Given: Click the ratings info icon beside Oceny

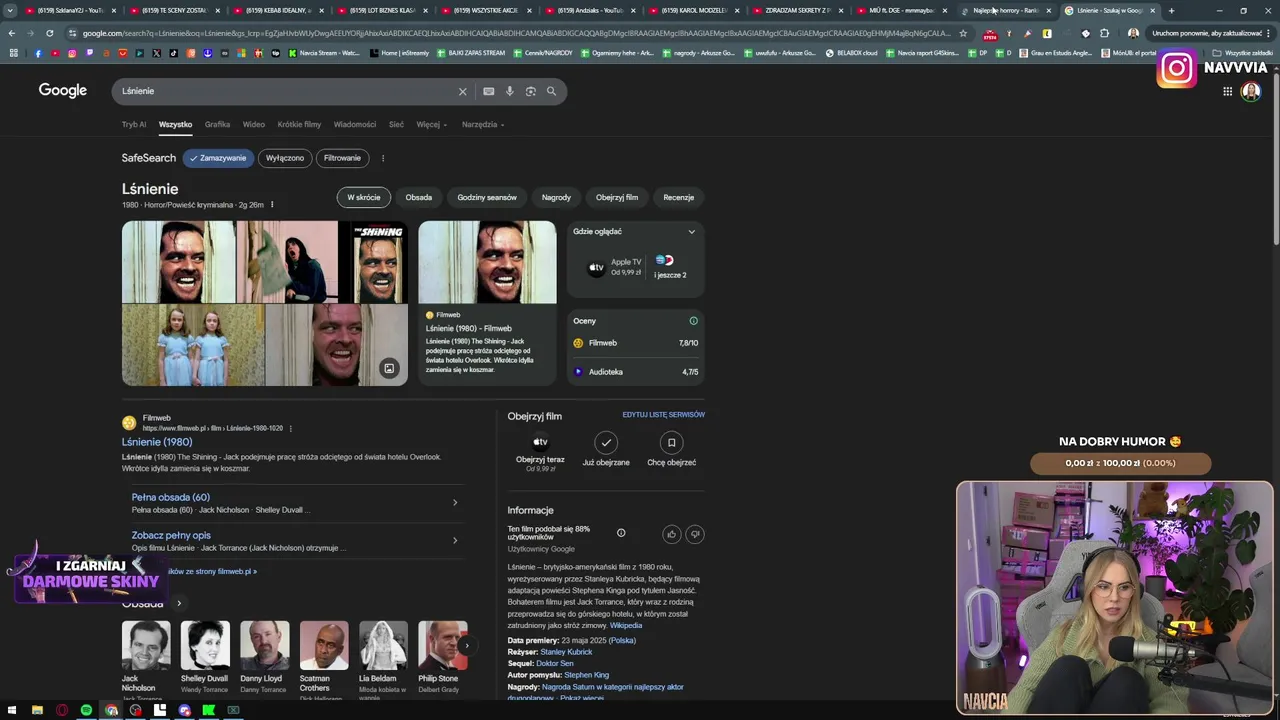Looking at the screenshot, I should (693, 321).
